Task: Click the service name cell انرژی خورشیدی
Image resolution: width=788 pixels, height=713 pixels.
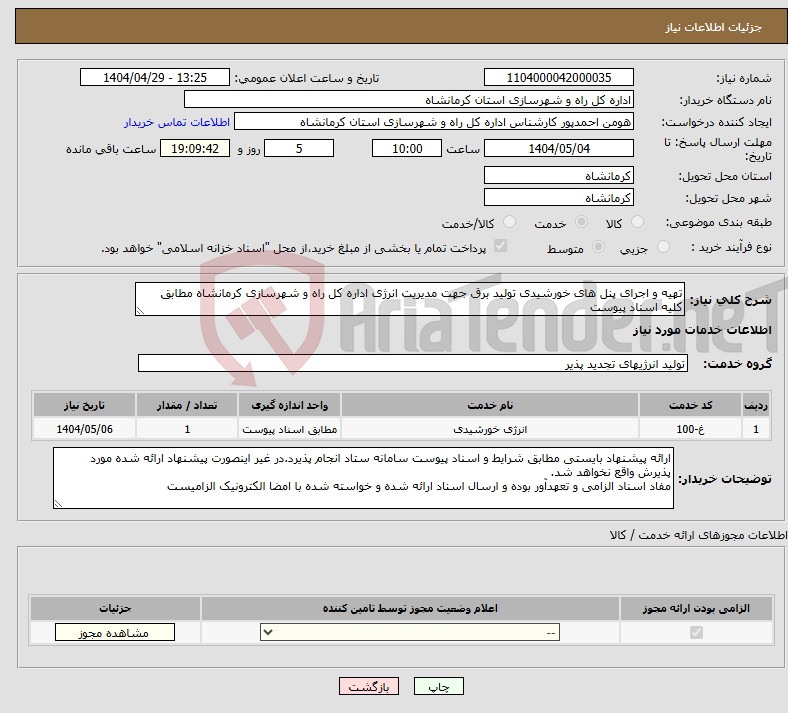Action: point(490,429)
